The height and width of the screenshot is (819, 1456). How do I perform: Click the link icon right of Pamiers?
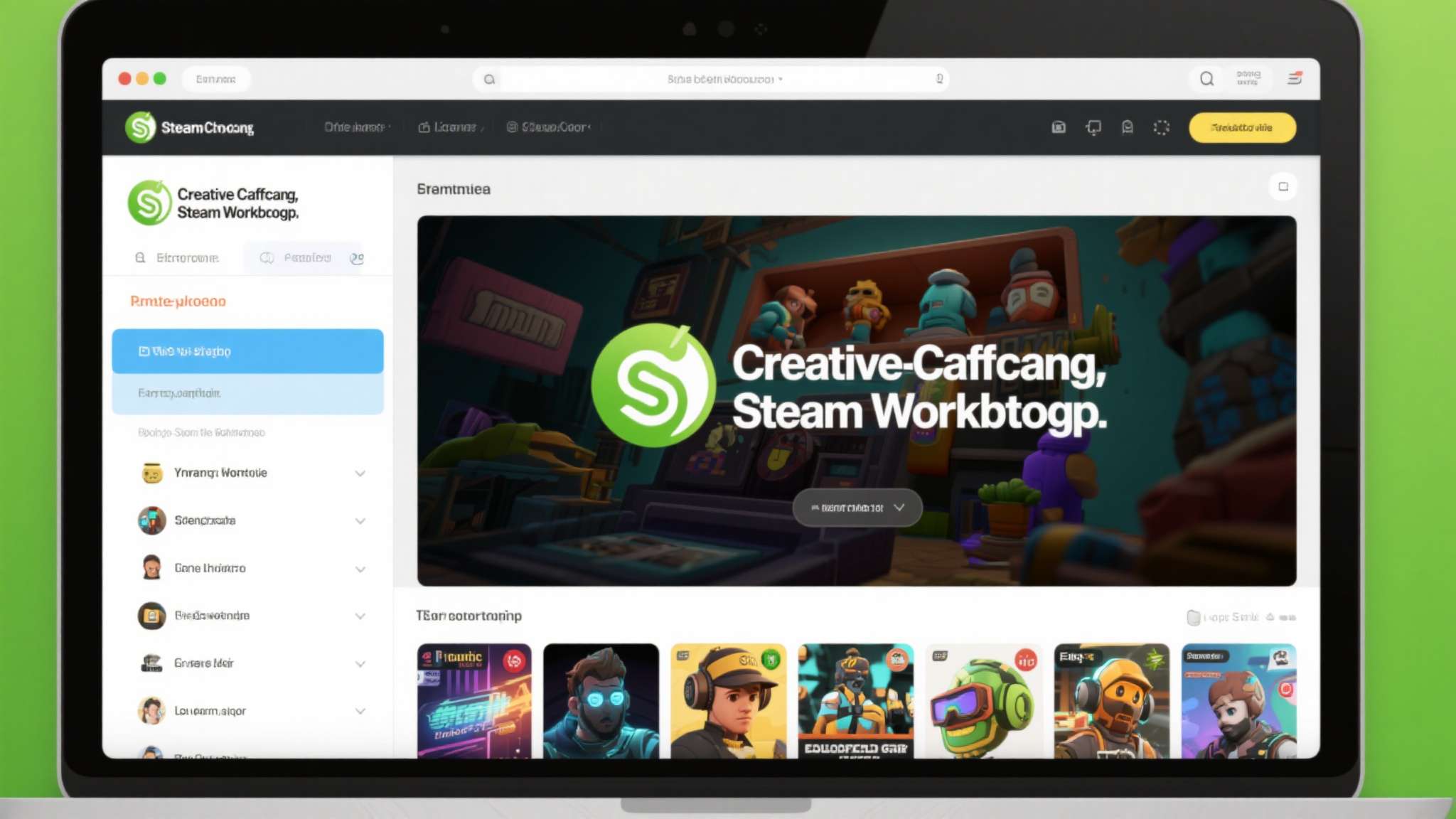[356, 258]
